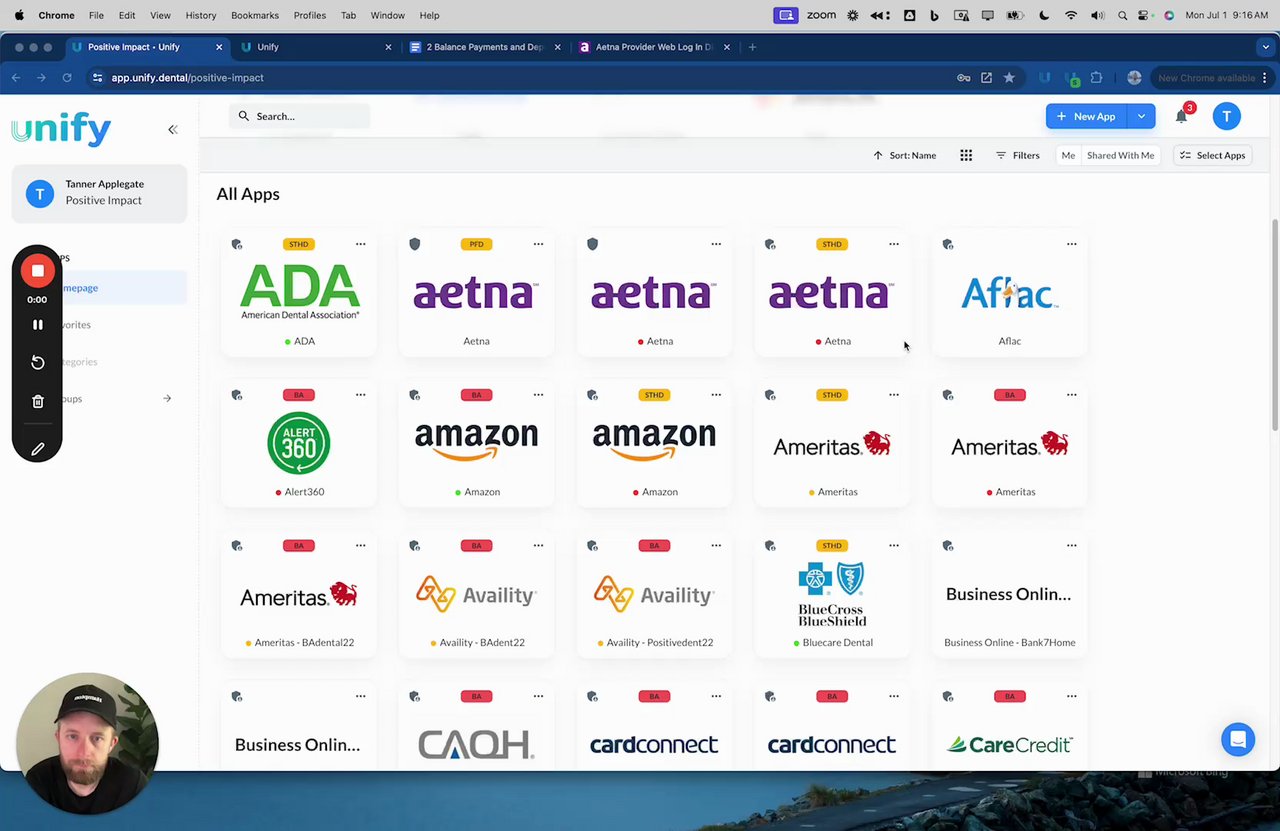Open the notifications bell
Screen dimensions: 1280x831
(x=1181, y=116)
